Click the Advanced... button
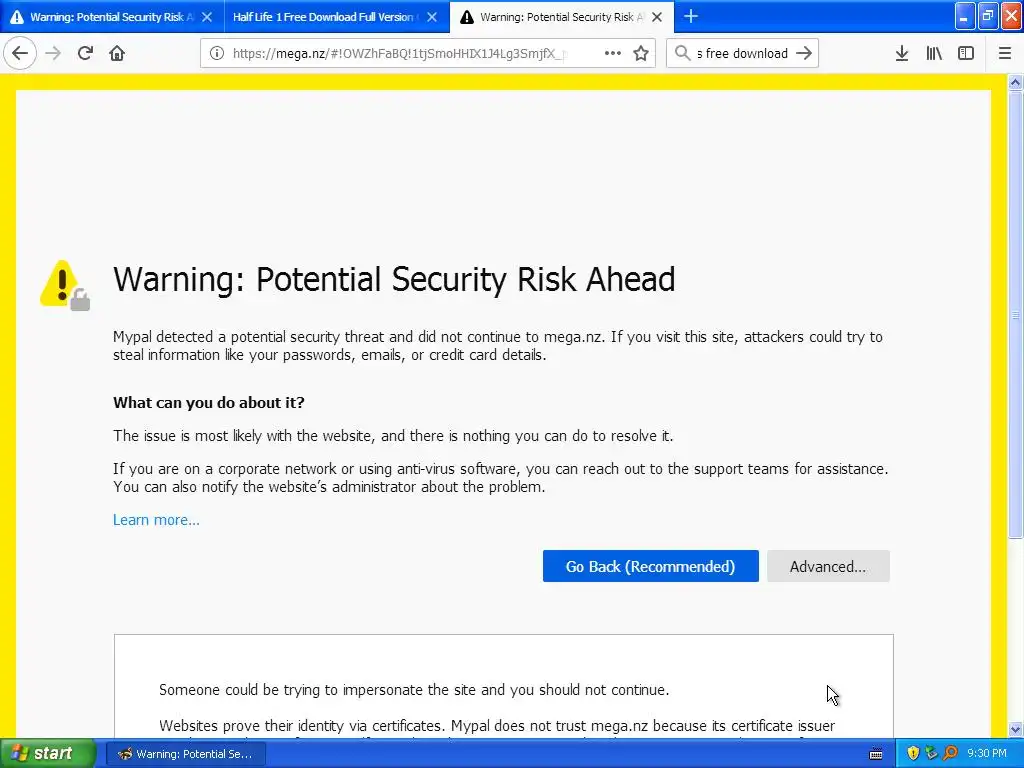This screenshot has height=768, width=1024. pos(828,566)
